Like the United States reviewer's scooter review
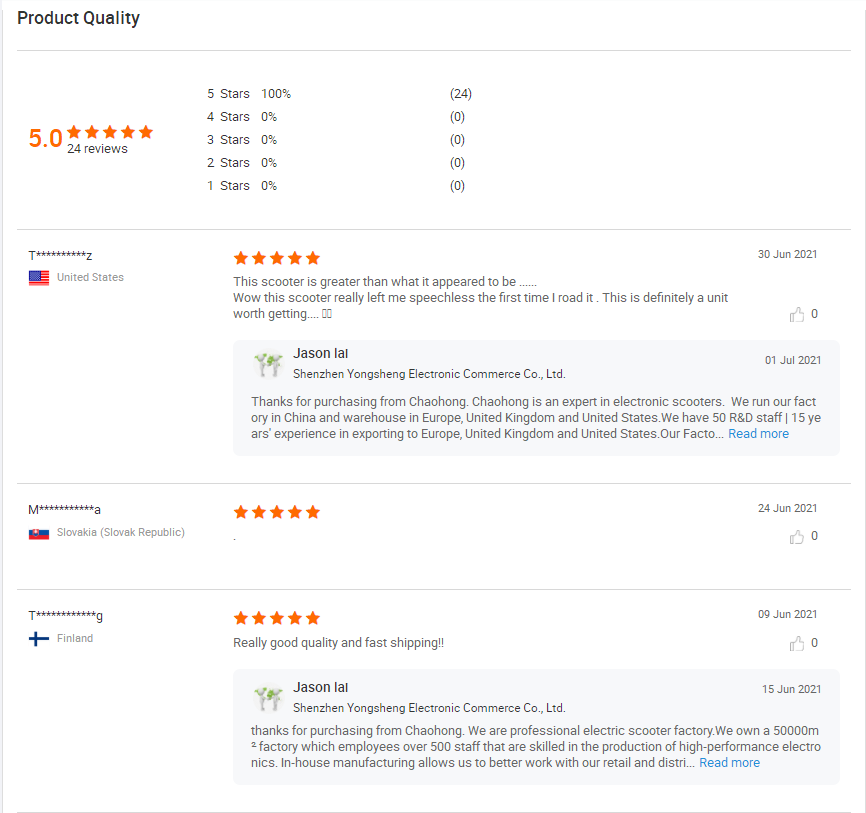 click(x=797, y=315)
